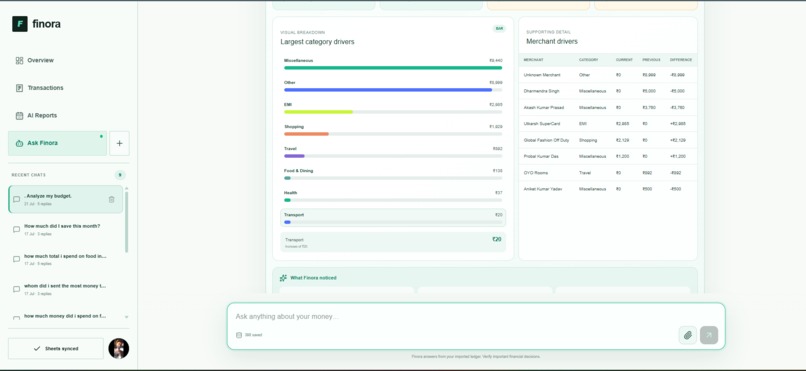Click the Sheets synced button
The height and width of the screenshot is (371, 806).
coord(56,348)
